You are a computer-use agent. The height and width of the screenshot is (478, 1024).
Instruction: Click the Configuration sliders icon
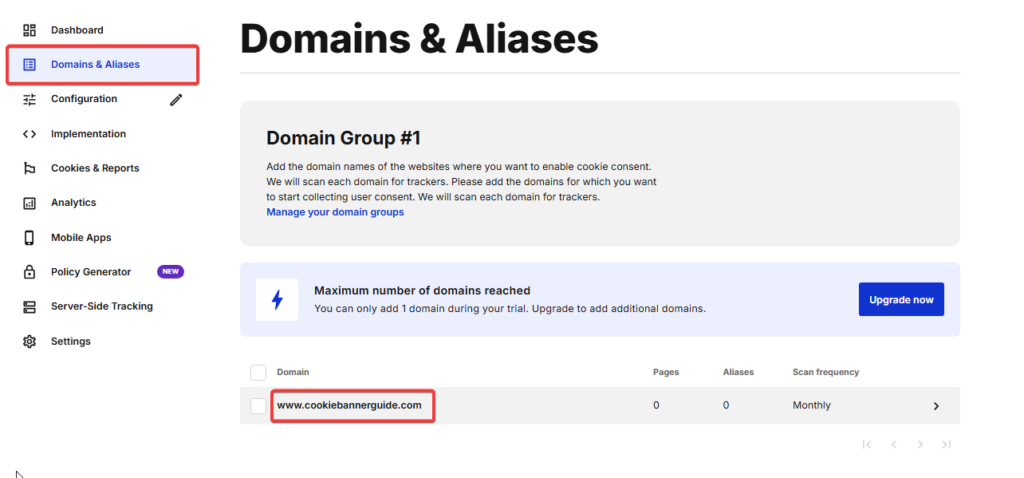[30, 99]
